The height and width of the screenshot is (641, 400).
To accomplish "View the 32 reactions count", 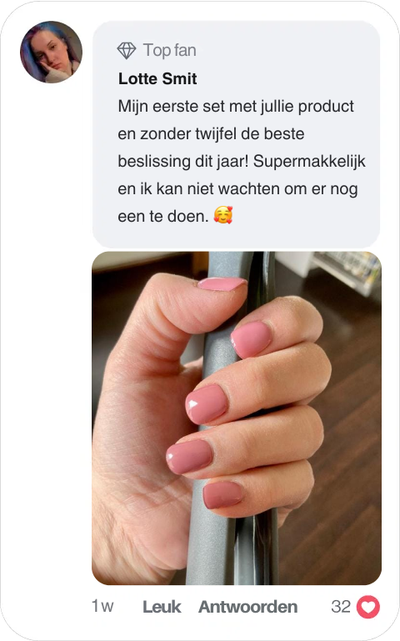I will coord(341,607).
